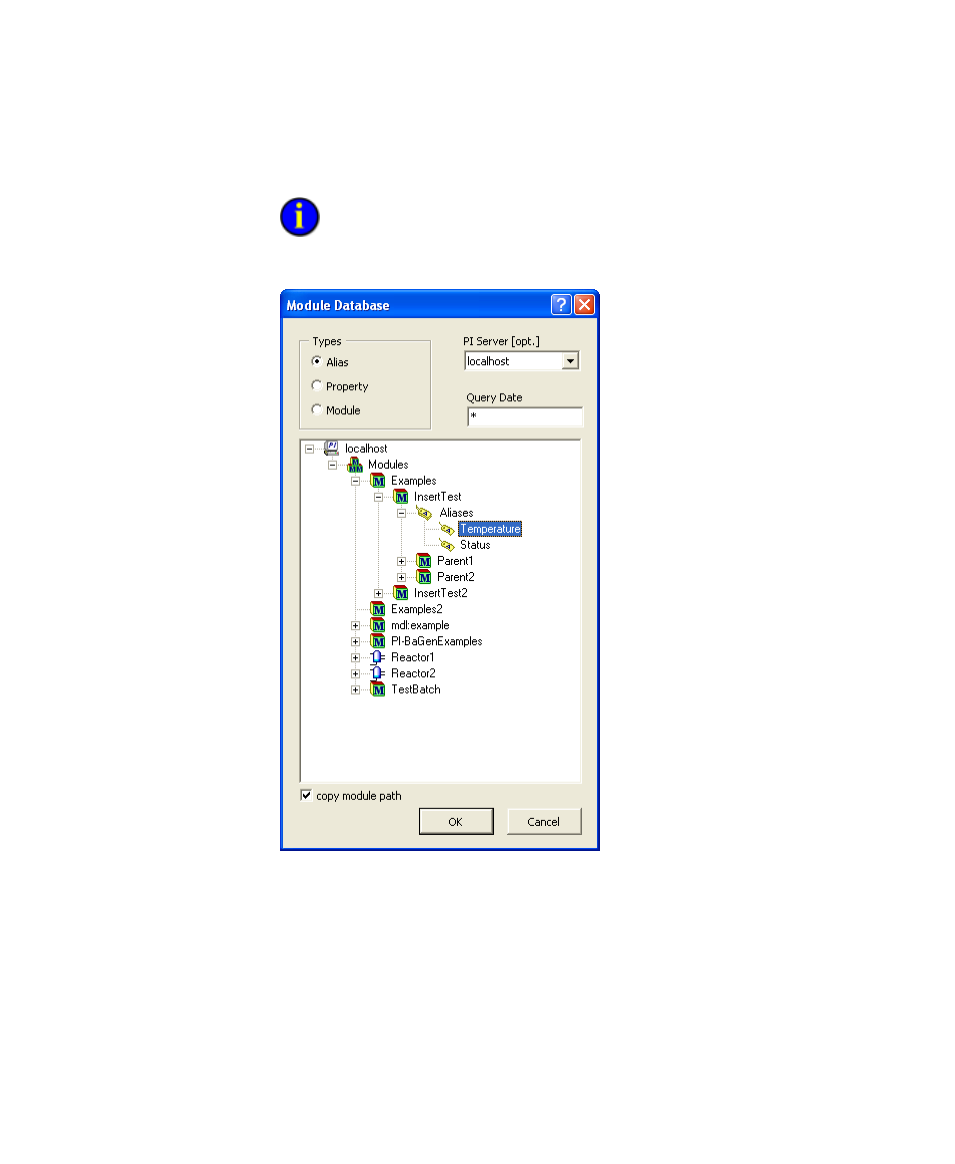This screenshot has height=1164, width=955.
Task: Click the OK button
Action: coord(456,822)
